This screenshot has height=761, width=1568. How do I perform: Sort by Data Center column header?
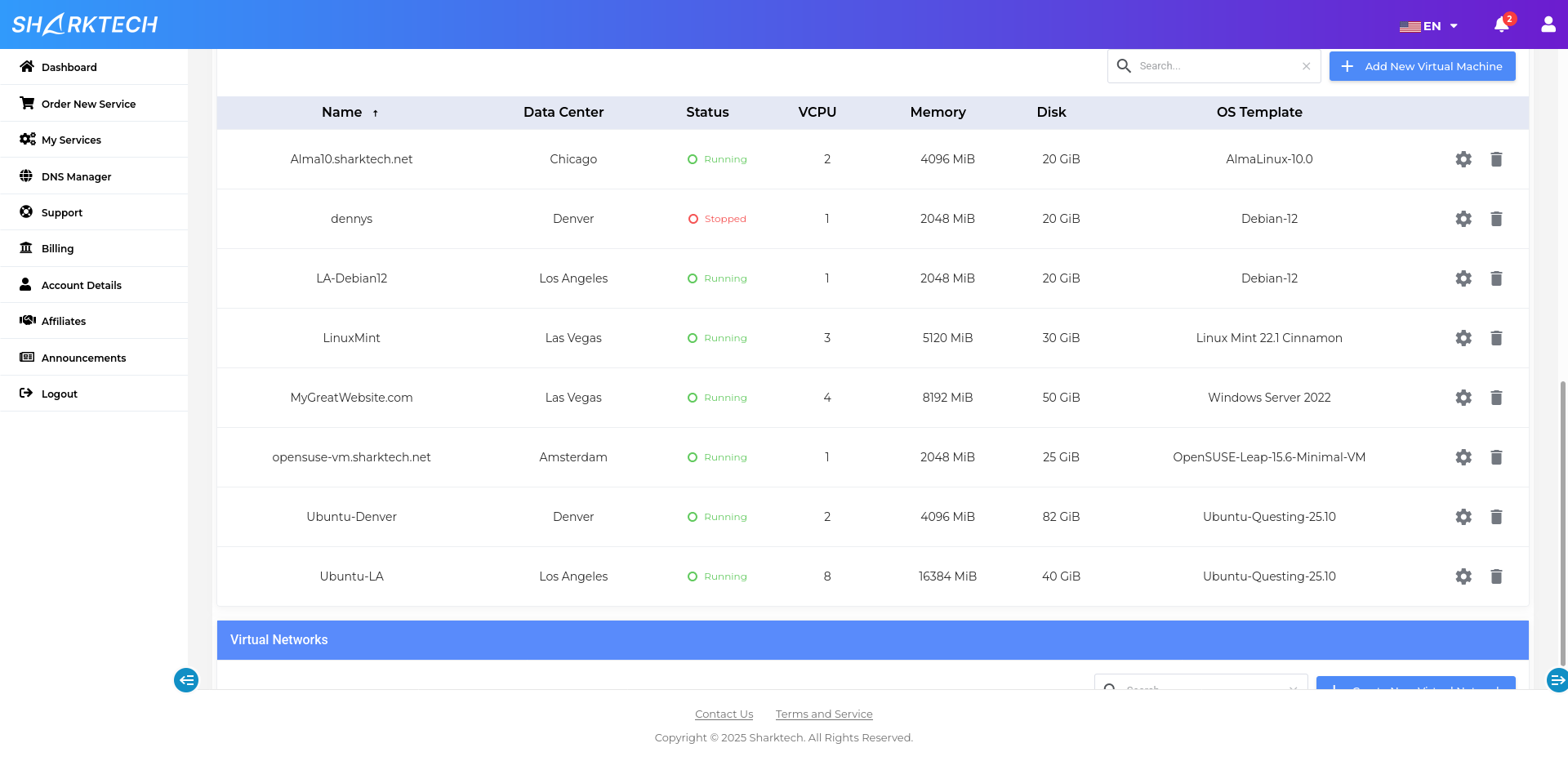(563, 113)
